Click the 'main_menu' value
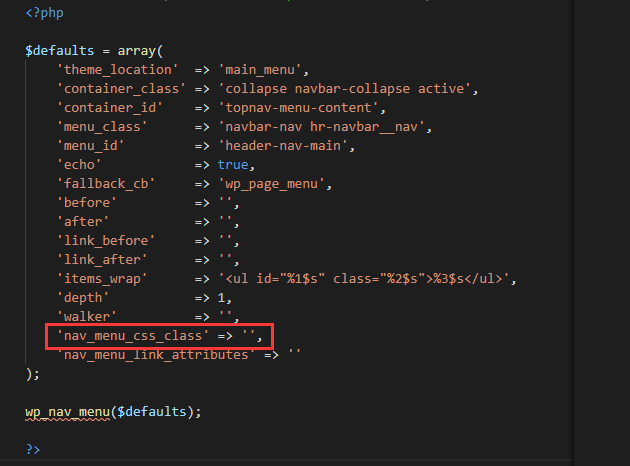 260,70
